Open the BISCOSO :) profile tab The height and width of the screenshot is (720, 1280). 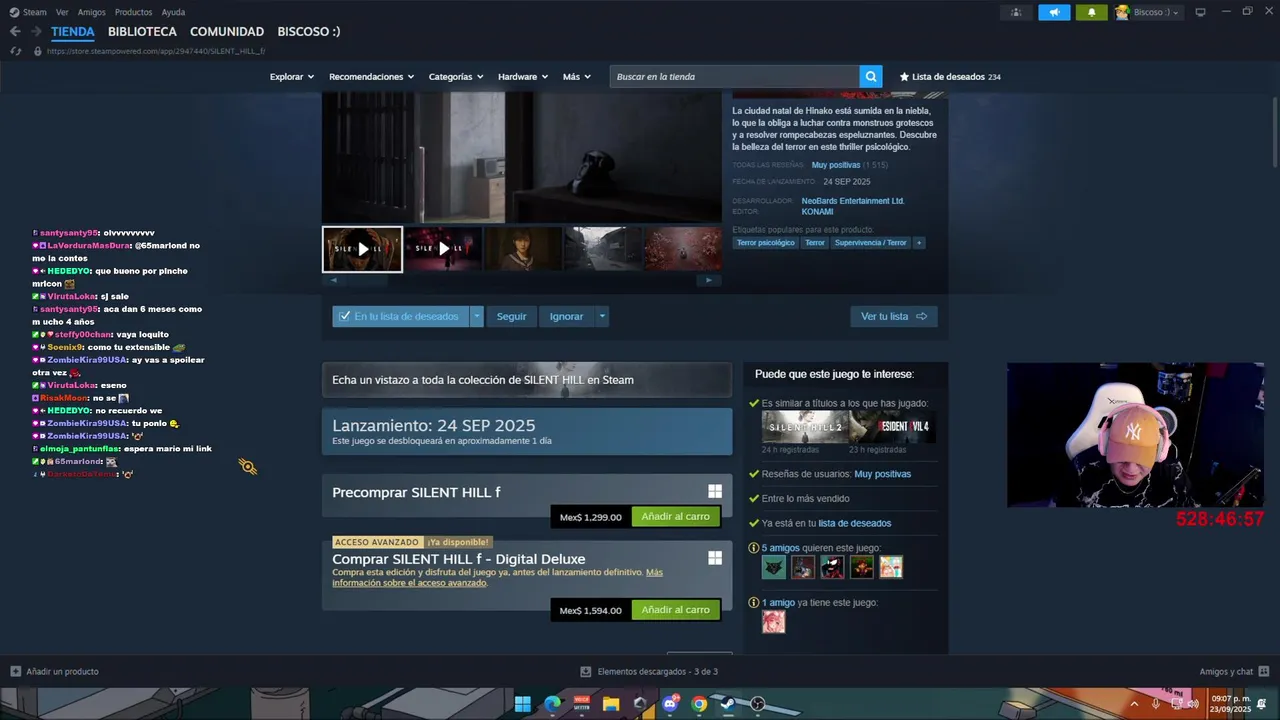coord(309,32)
